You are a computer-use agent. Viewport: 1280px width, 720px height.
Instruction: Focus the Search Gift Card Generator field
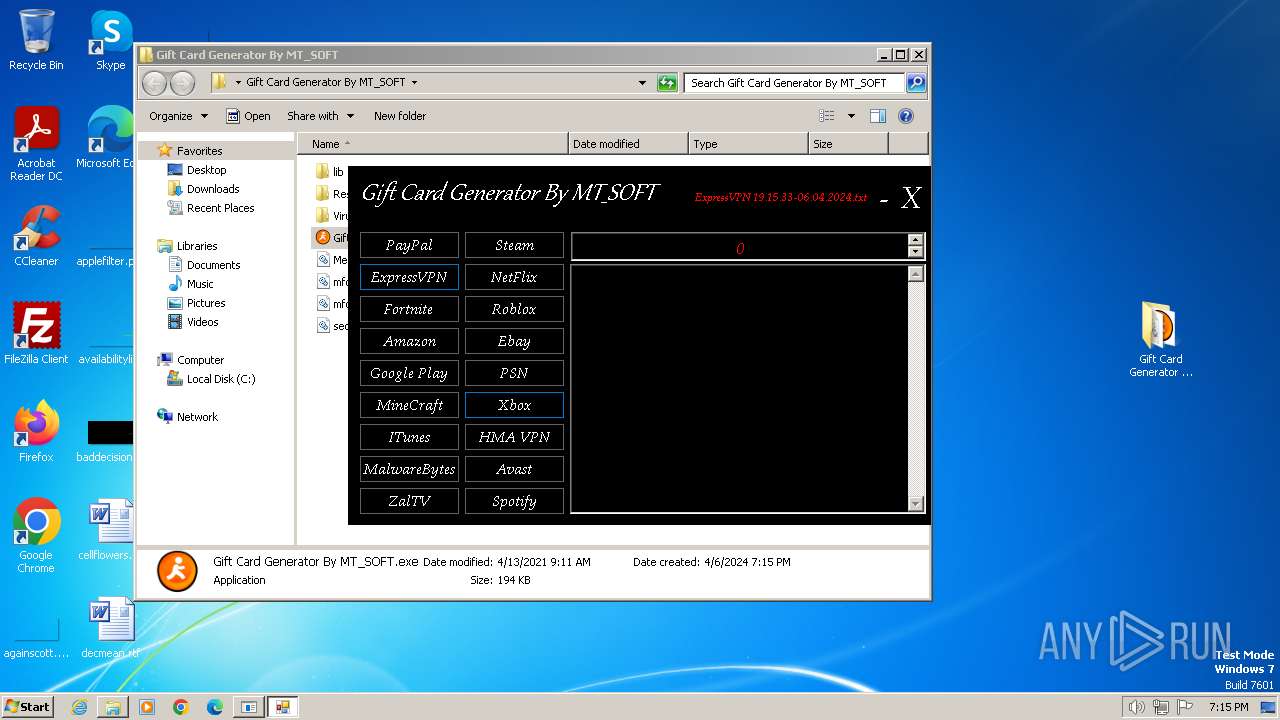point(794,83)
